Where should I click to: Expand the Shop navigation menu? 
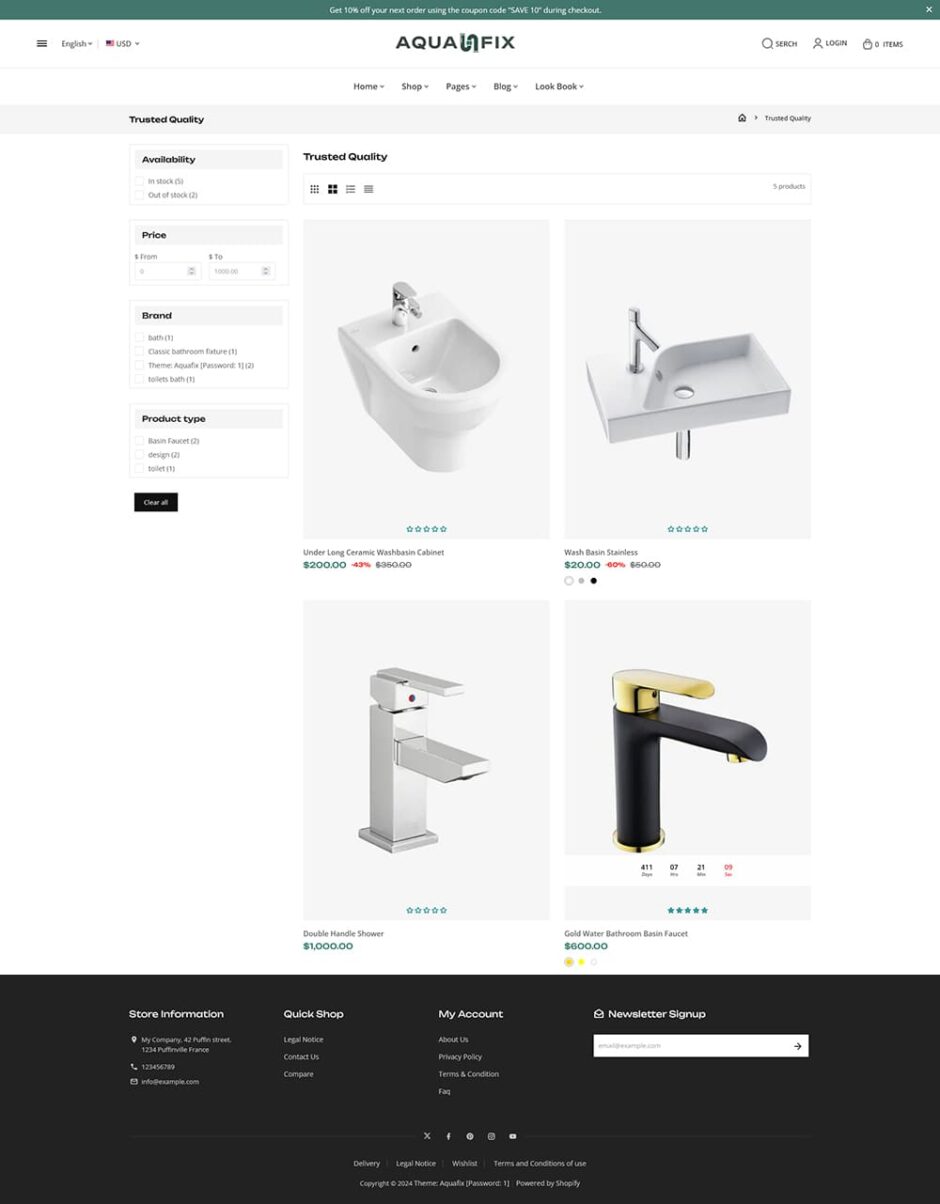pyautogui.click(x=415, y=87)
